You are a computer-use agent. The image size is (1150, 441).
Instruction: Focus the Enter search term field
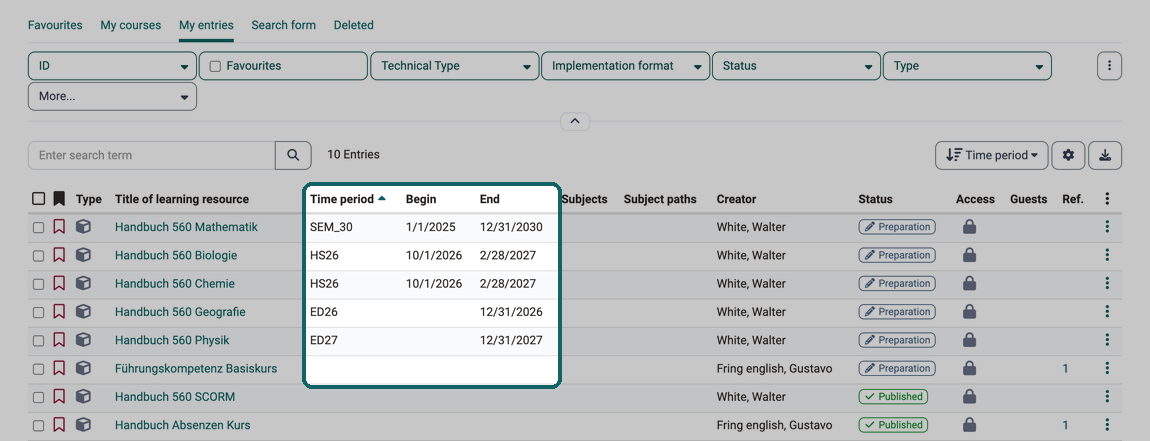[152, 156]
